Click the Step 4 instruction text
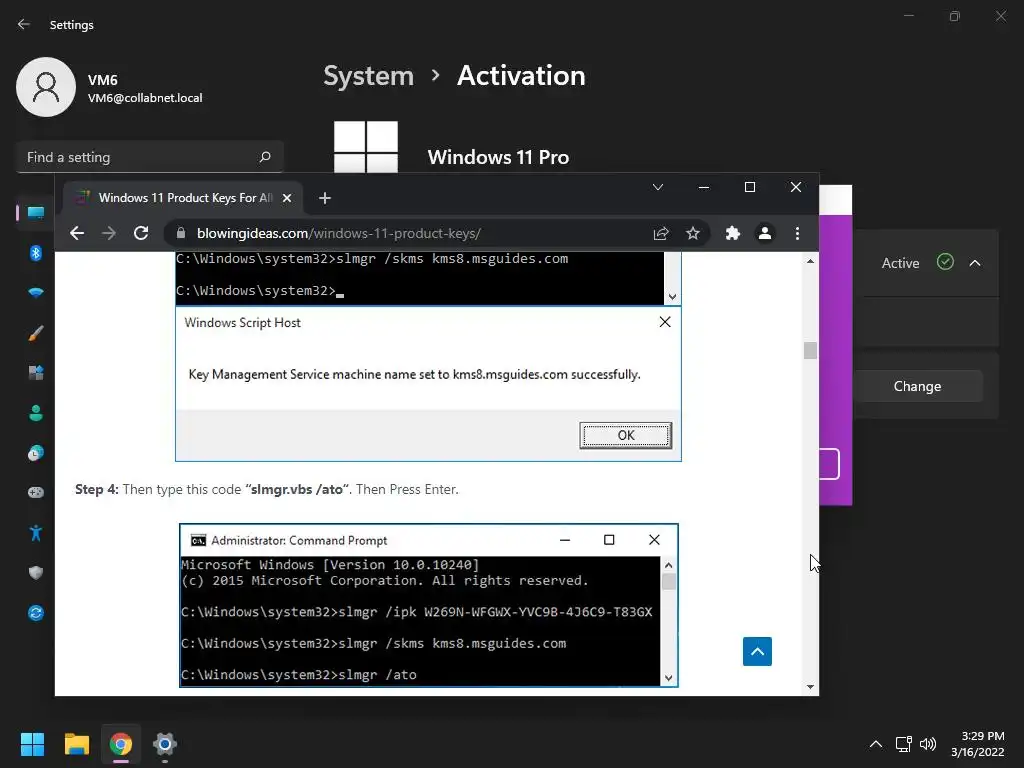The image size is (1024, 768). tap(267, 489)
